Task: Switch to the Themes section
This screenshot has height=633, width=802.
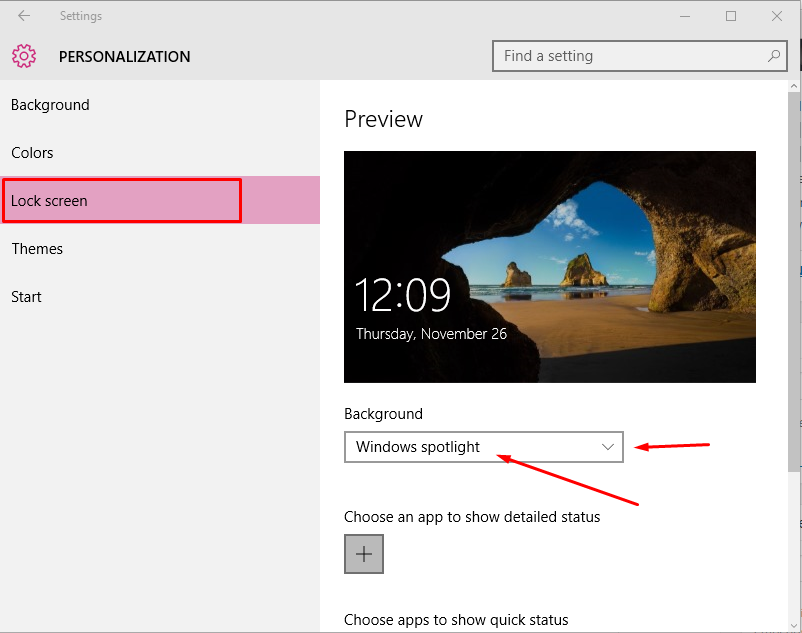Action: pos(37,248)
